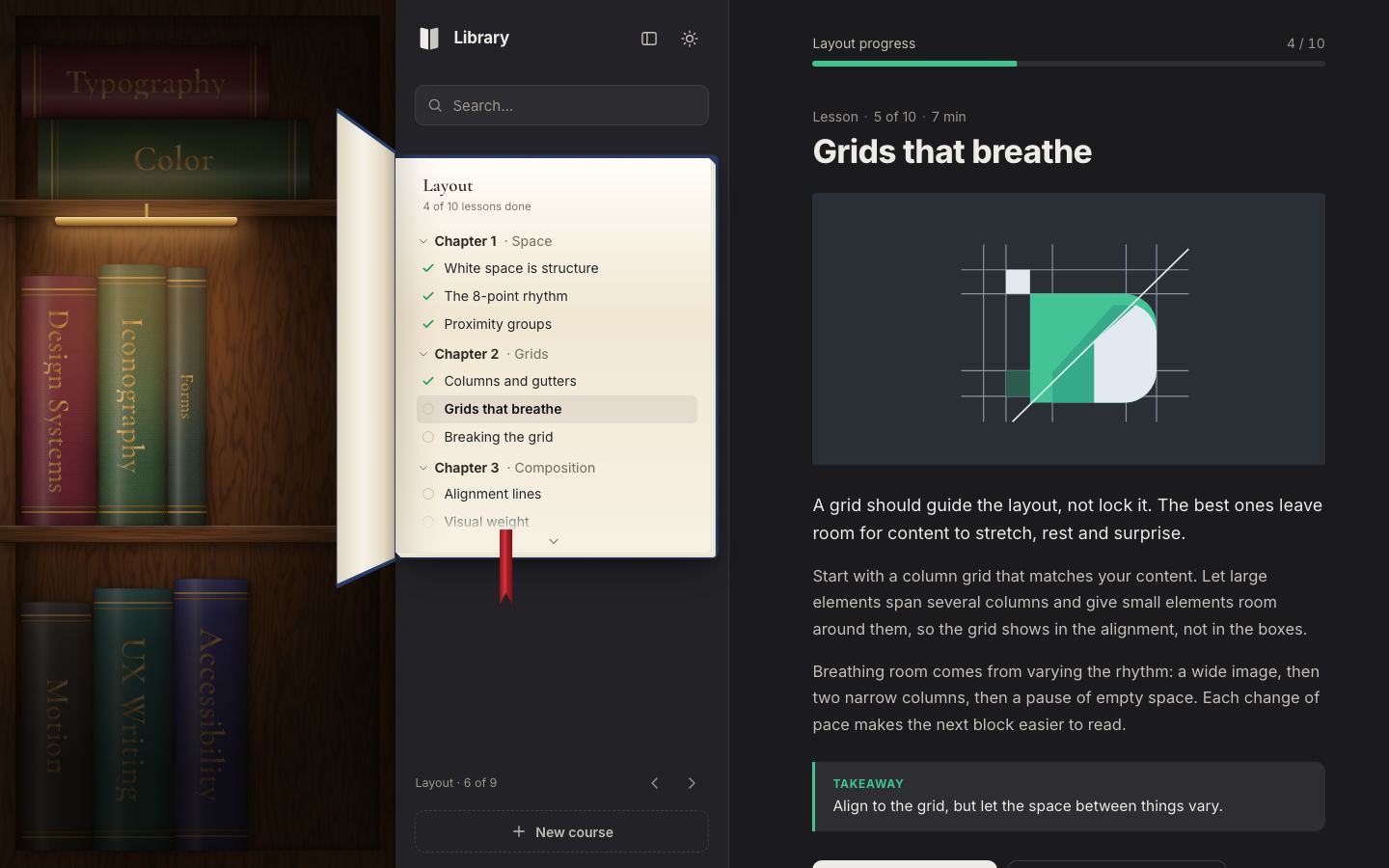Click the "Grids that breathe" lesson heading
The image size is (1389, 868).
(x=952, y=151)
